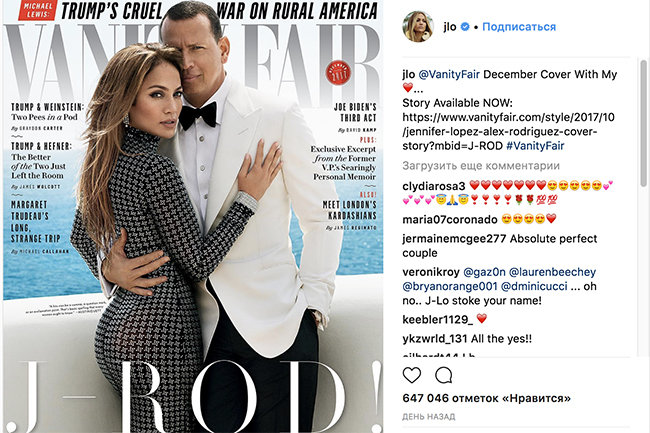650x433 pixels.
Task: Load more comments via Загрузить еще комментарии
Action: (481, 166)
